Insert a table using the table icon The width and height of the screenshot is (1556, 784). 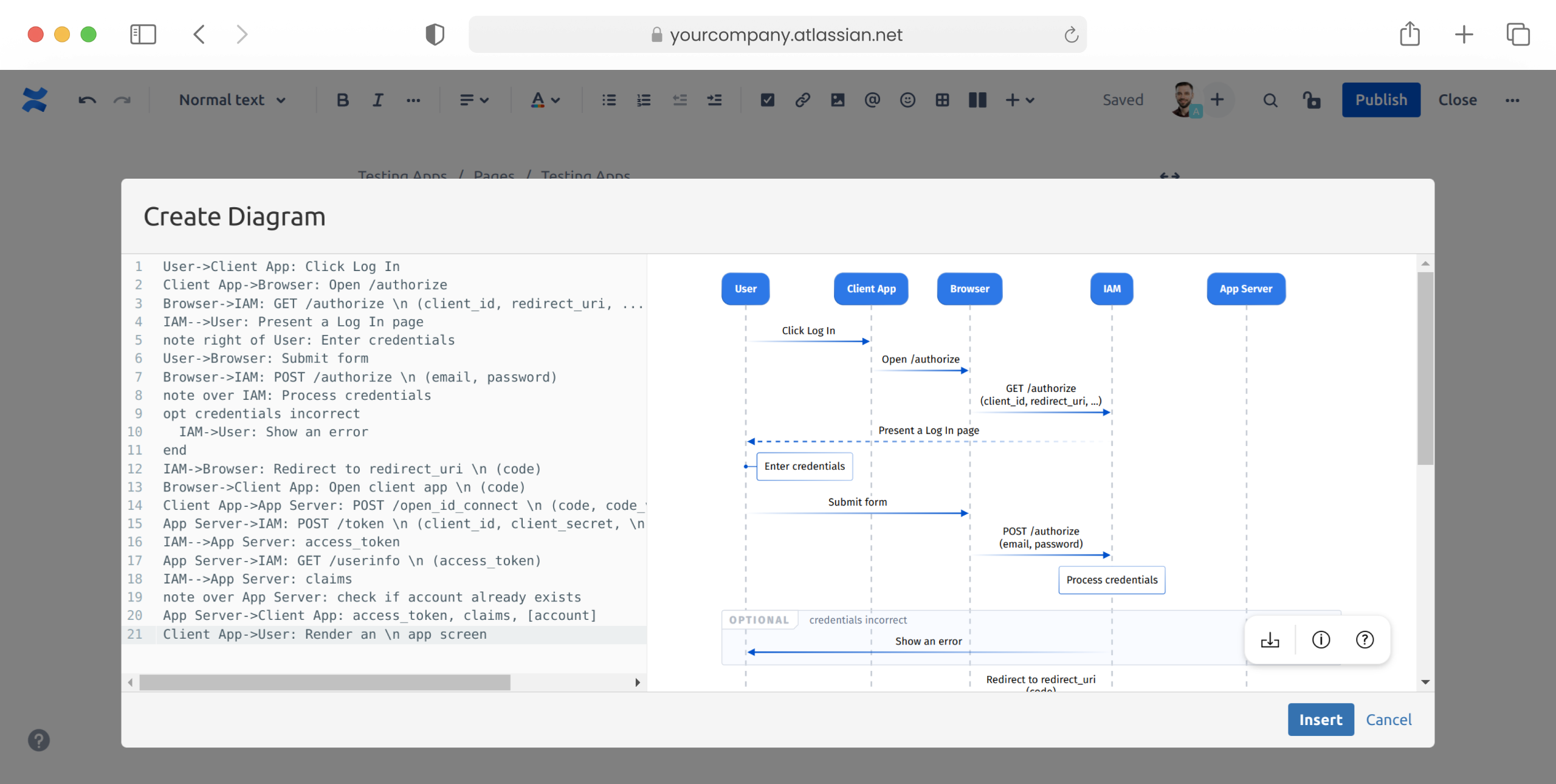[x=942, y=100]
